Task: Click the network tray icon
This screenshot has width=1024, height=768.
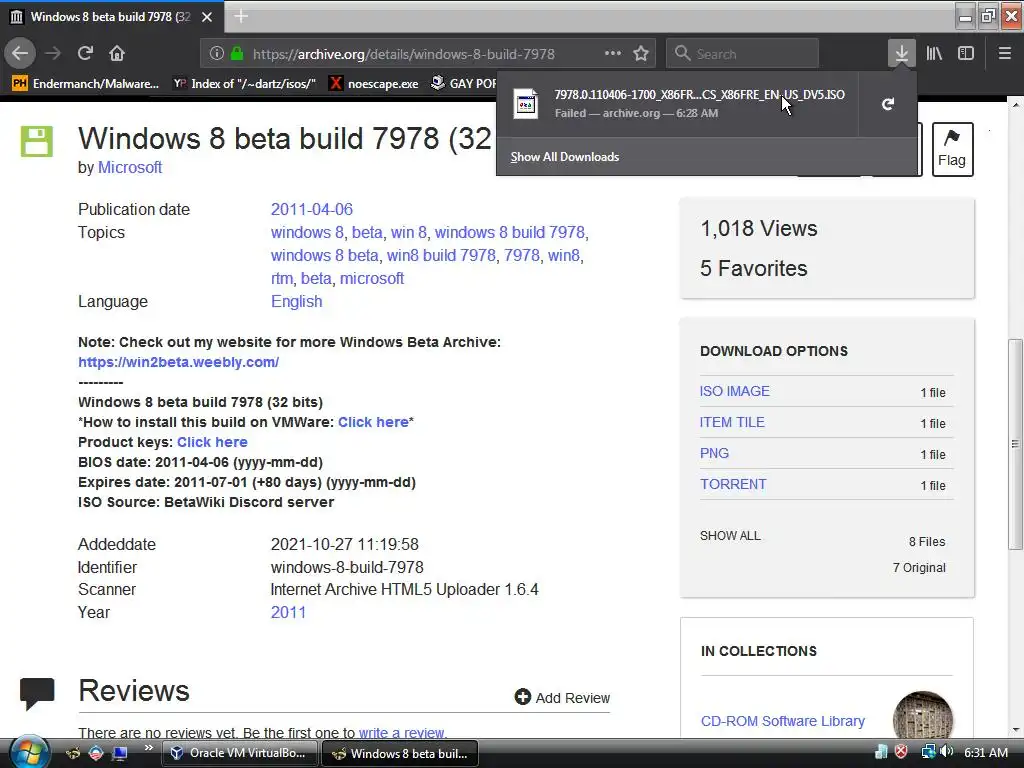Action: click(x=927, y=752)
